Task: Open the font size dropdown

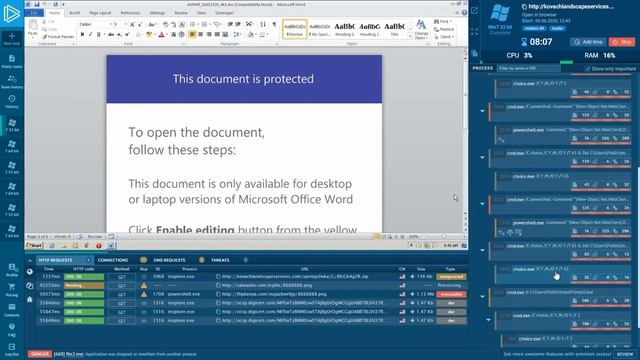Action: pyautogui.click(x=125, y=24)
